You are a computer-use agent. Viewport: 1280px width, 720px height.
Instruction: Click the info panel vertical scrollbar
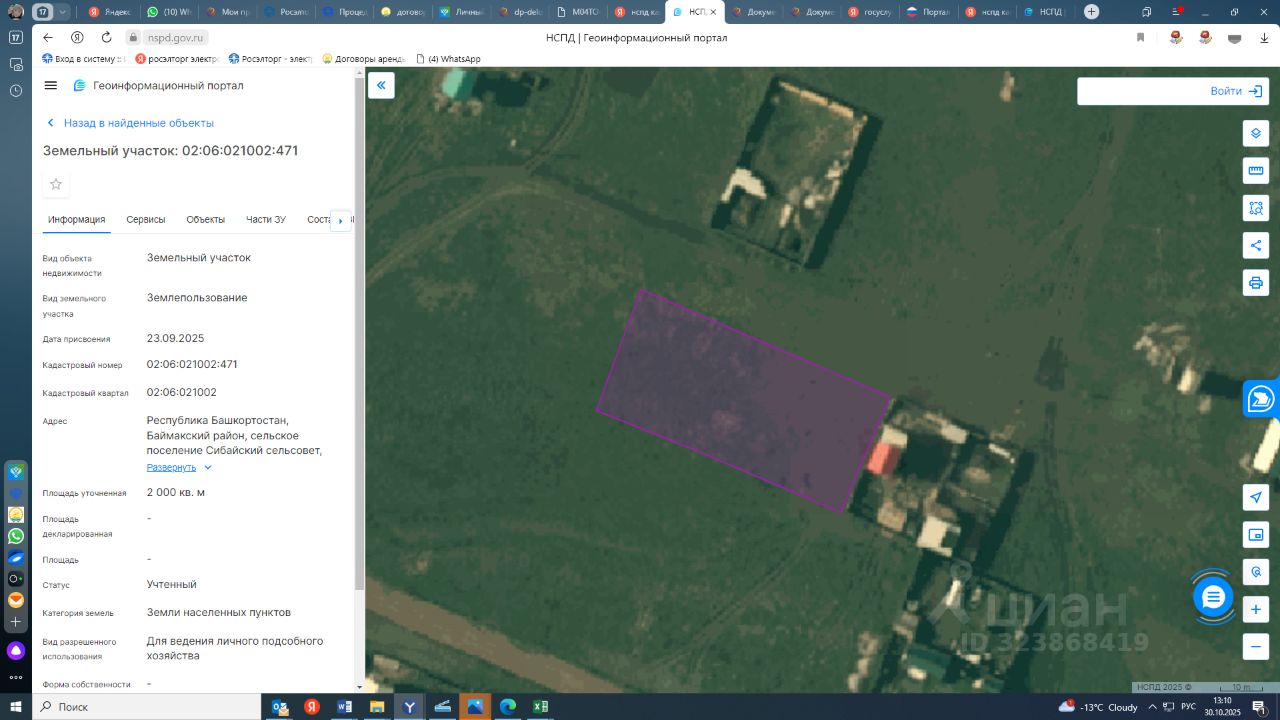click(x=360, y=334)
